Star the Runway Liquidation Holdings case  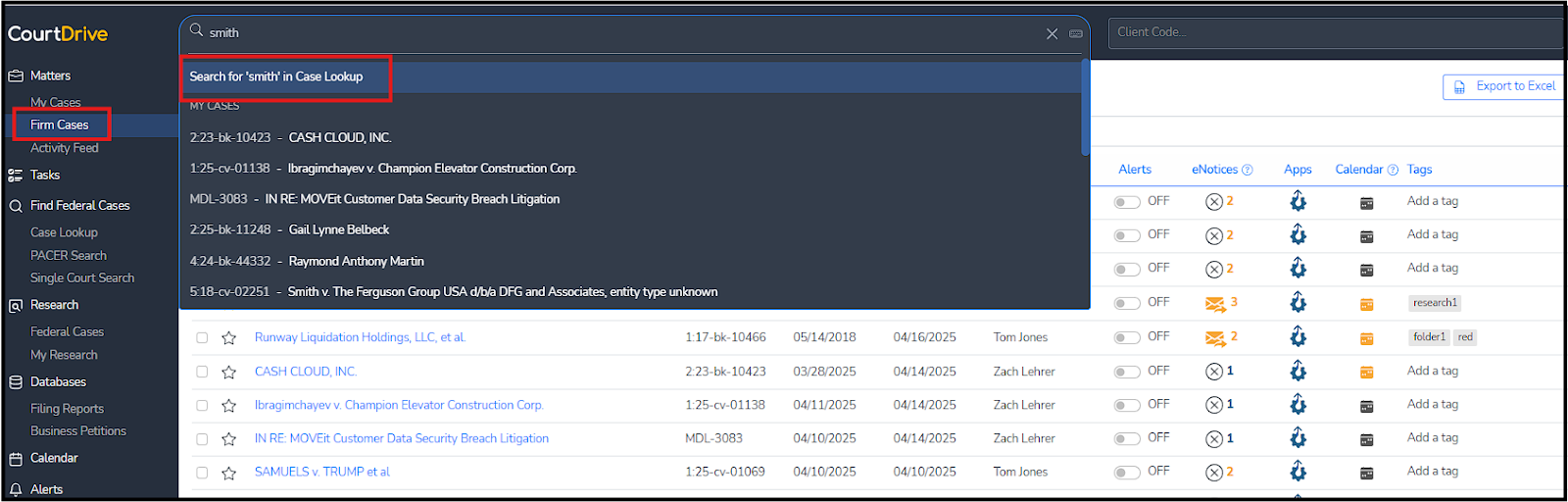pos(228,338)
